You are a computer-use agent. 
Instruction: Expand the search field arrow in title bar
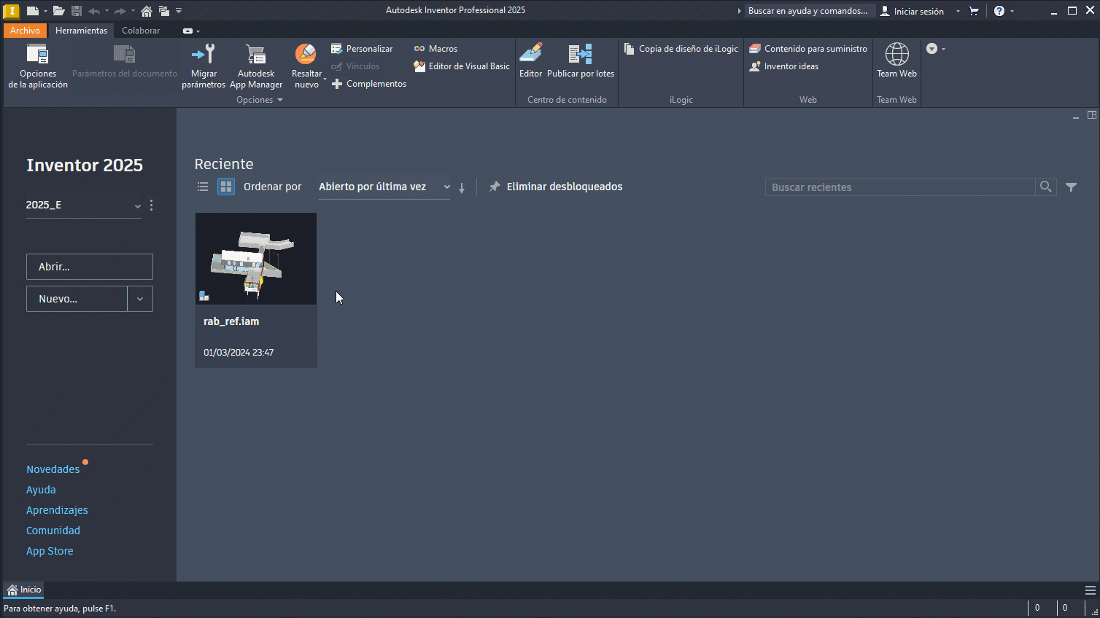(739, 11)
